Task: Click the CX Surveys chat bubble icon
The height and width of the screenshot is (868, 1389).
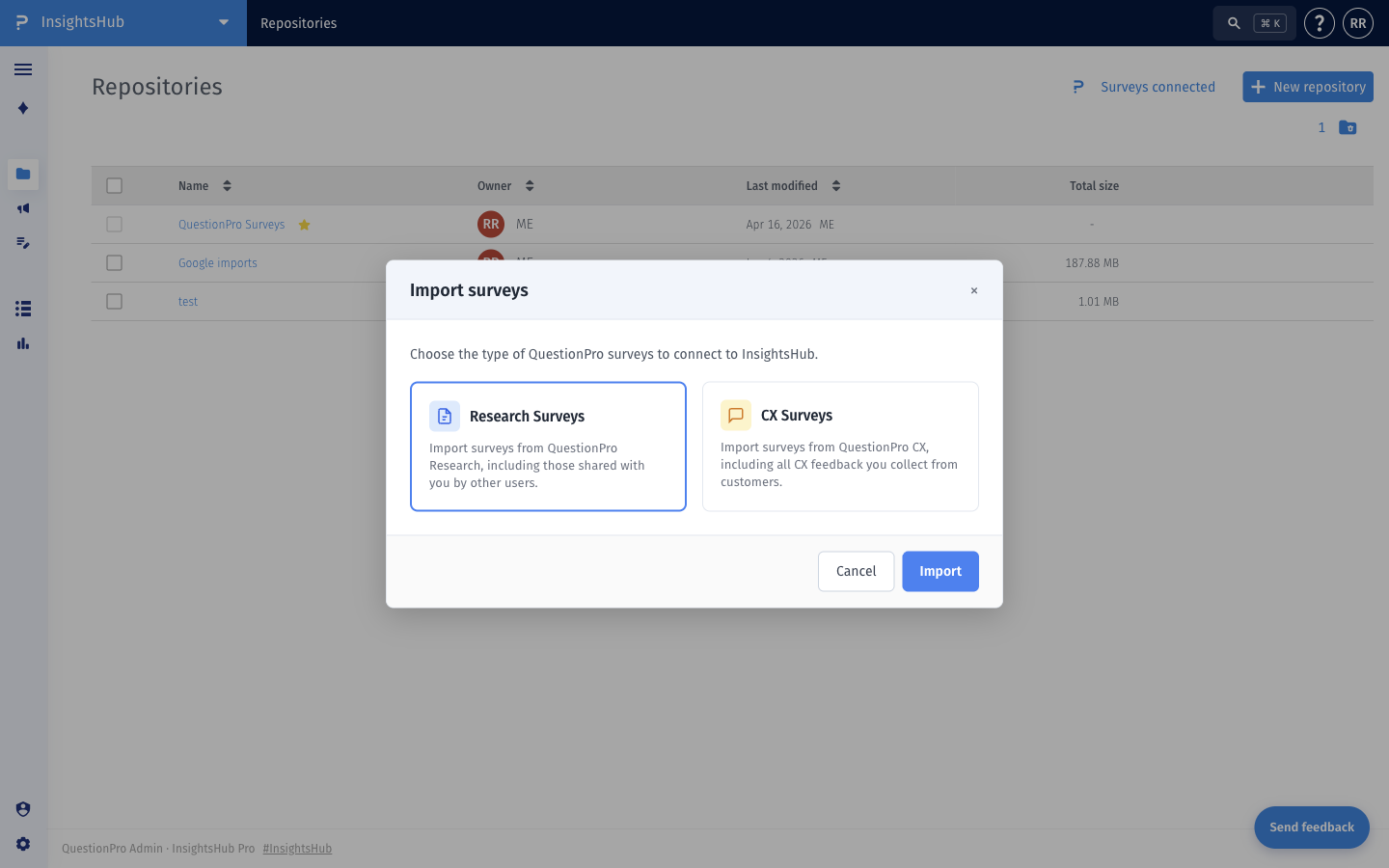Action: click(x=736, y=415)
